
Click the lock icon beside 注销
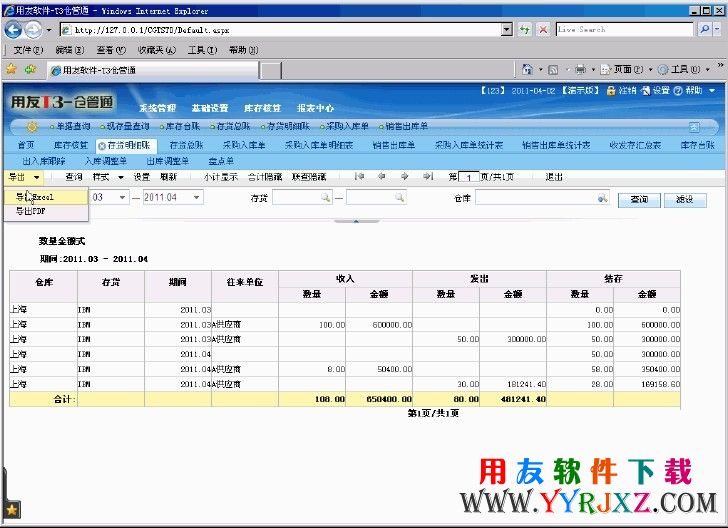(x=611, y=91)
